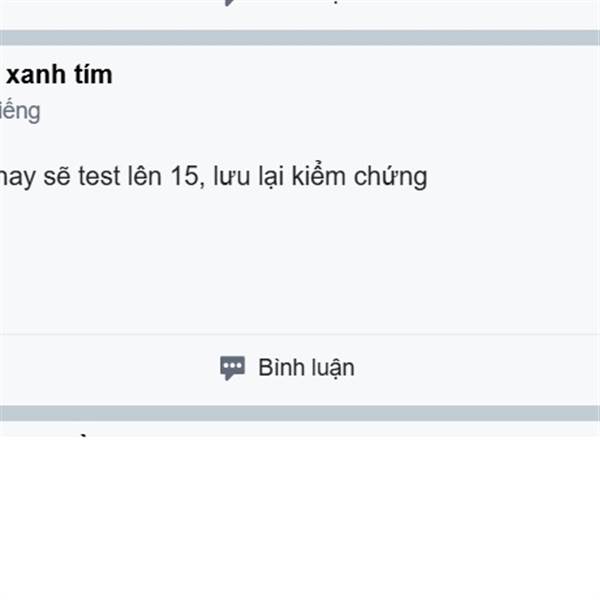Viewport: 600px width, 600px height.
Task: Click the word "test" in the post
Action: 99,176
